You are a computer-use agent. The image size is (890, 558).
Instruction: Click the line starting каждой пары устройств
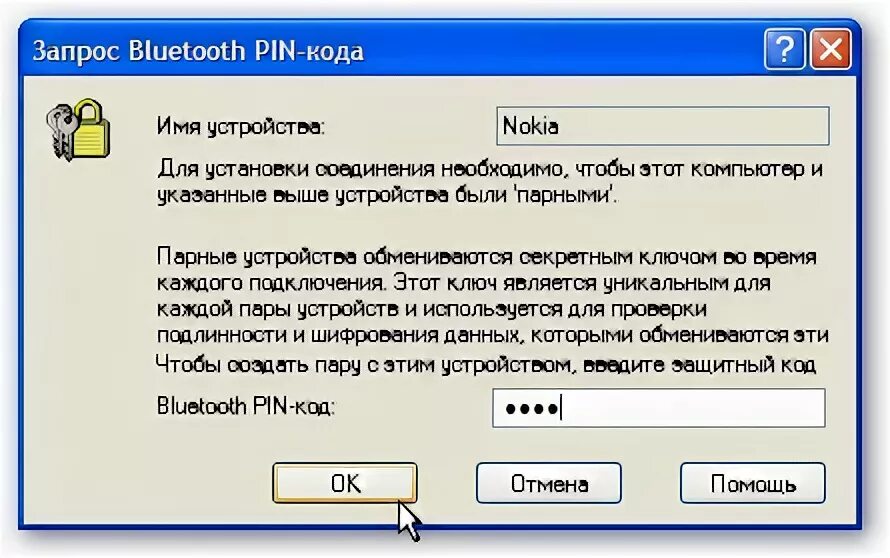coord(432,309)
